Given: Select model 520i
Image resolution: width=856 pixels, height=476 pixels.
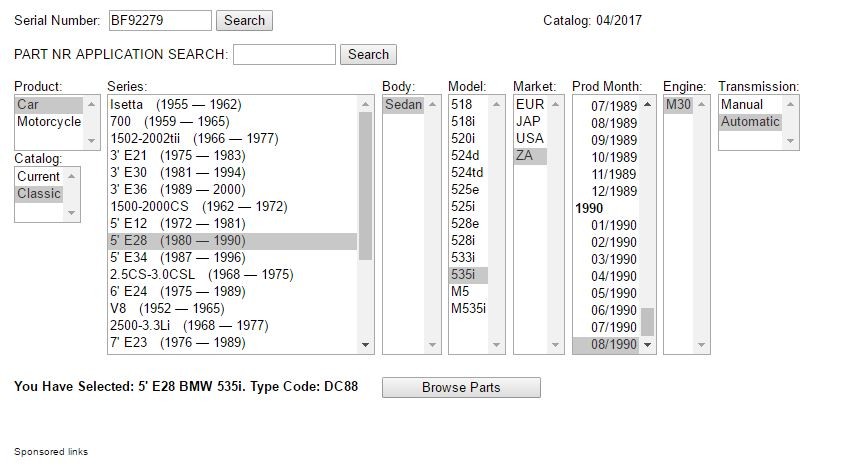Looking at the screenshot, I should [x=468, y=138].
